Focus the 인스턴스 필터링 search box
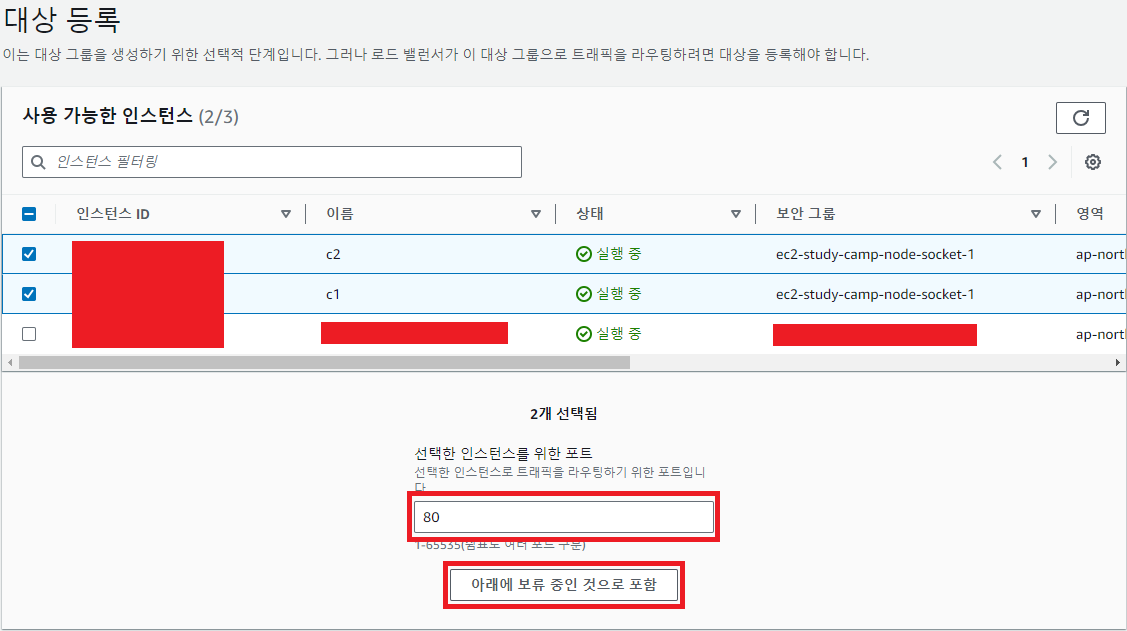Viewport: 1127px width, 631px height. coord(272,162)
